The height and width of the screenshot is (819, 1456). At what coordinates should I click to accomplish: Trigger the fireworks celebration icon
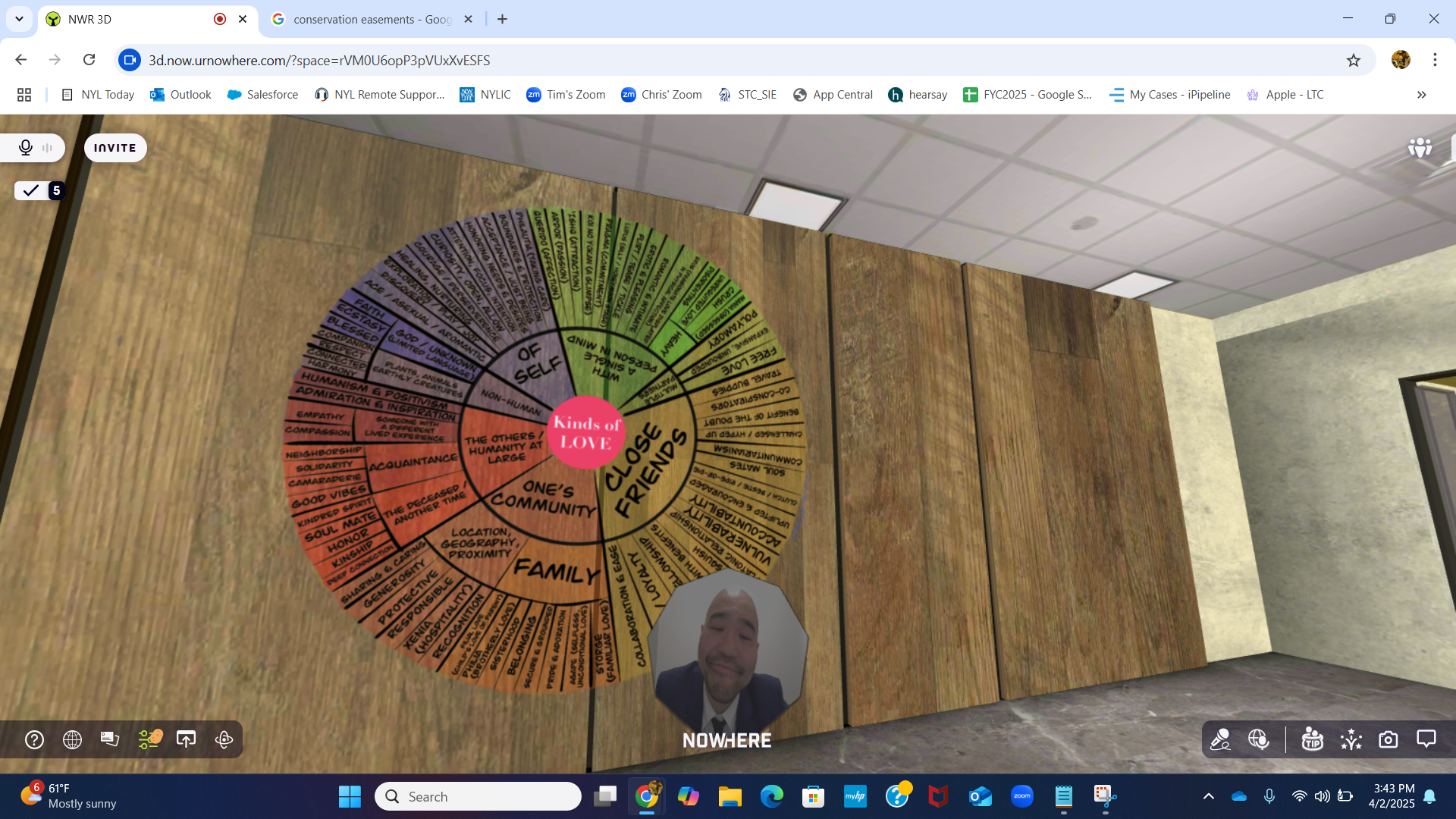(x=1351, y=739)
